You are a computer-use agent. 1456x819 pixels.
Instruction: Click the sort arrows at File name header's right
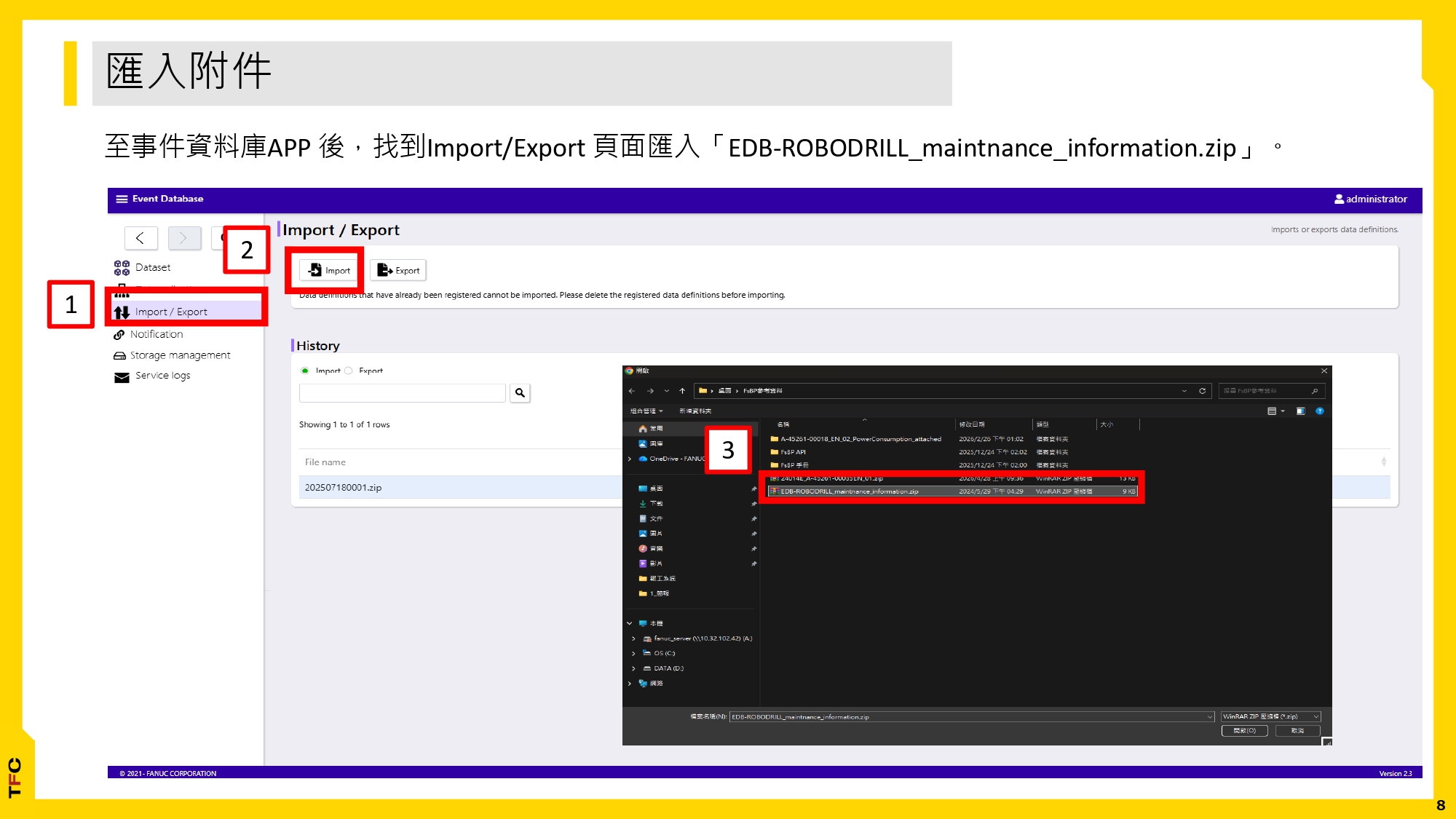[1384, 462]
